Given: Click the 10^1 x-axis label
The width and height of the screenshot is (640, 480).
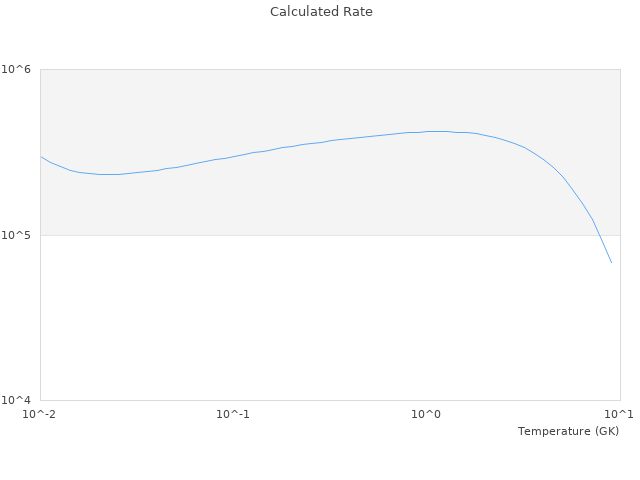Looking at the screenshot, I should coord(620,415).
